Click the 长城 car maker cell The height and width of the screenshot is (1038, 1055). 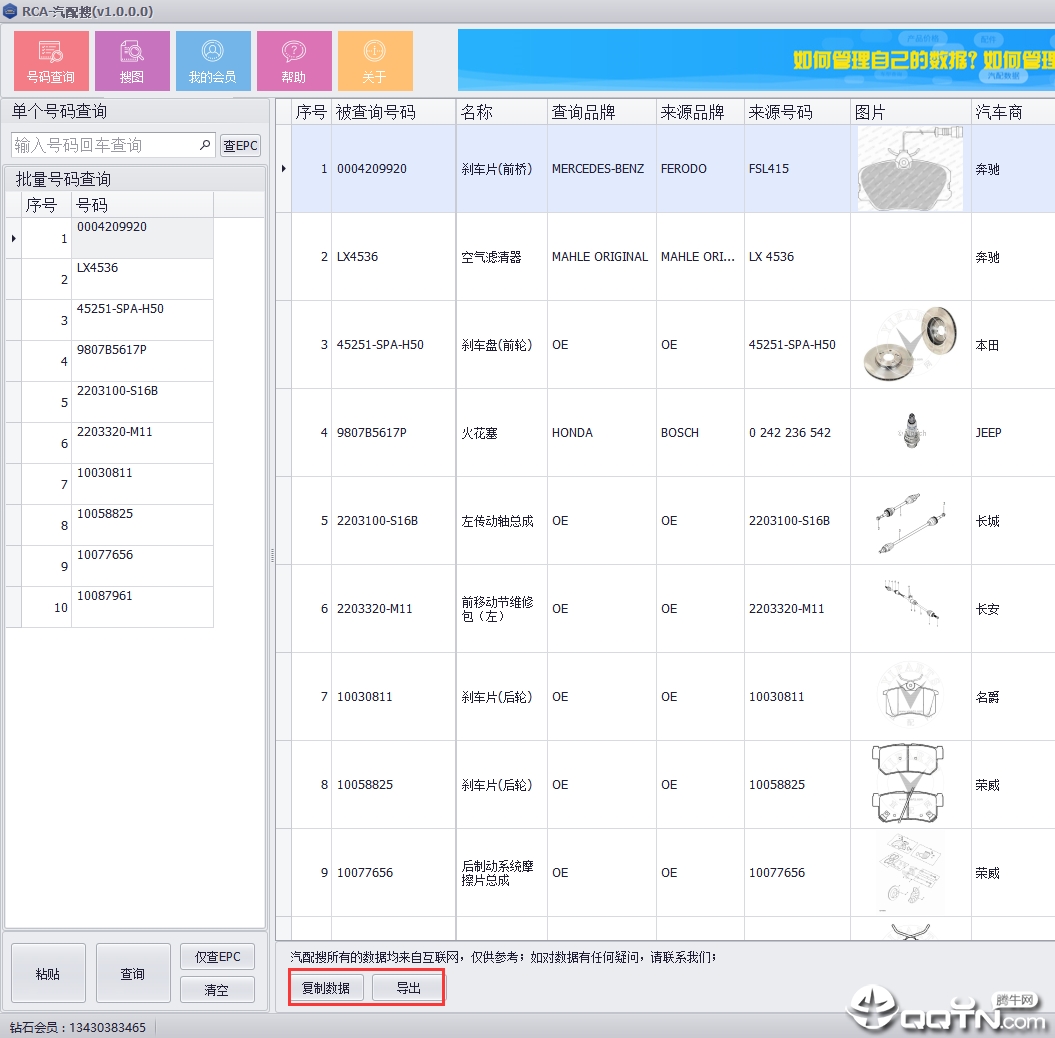pyautogui.click(x=1013, y=521)
